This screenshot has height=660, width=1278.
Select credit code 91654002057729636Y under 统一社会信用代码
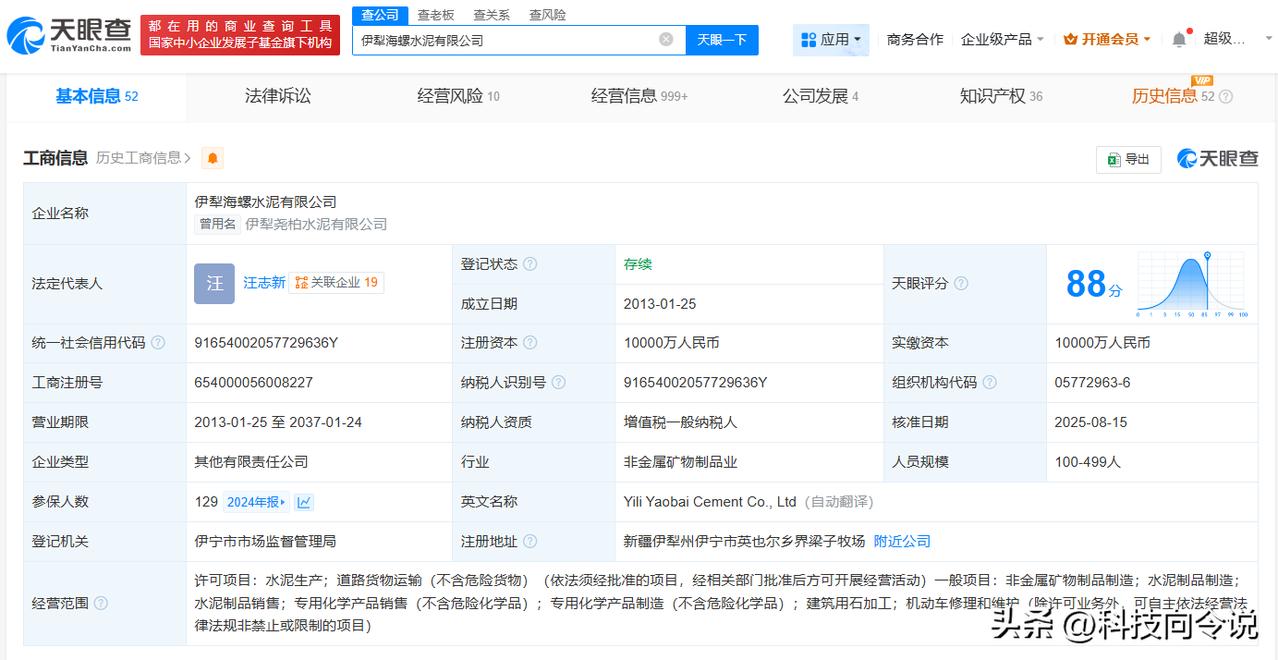point(266,343)
